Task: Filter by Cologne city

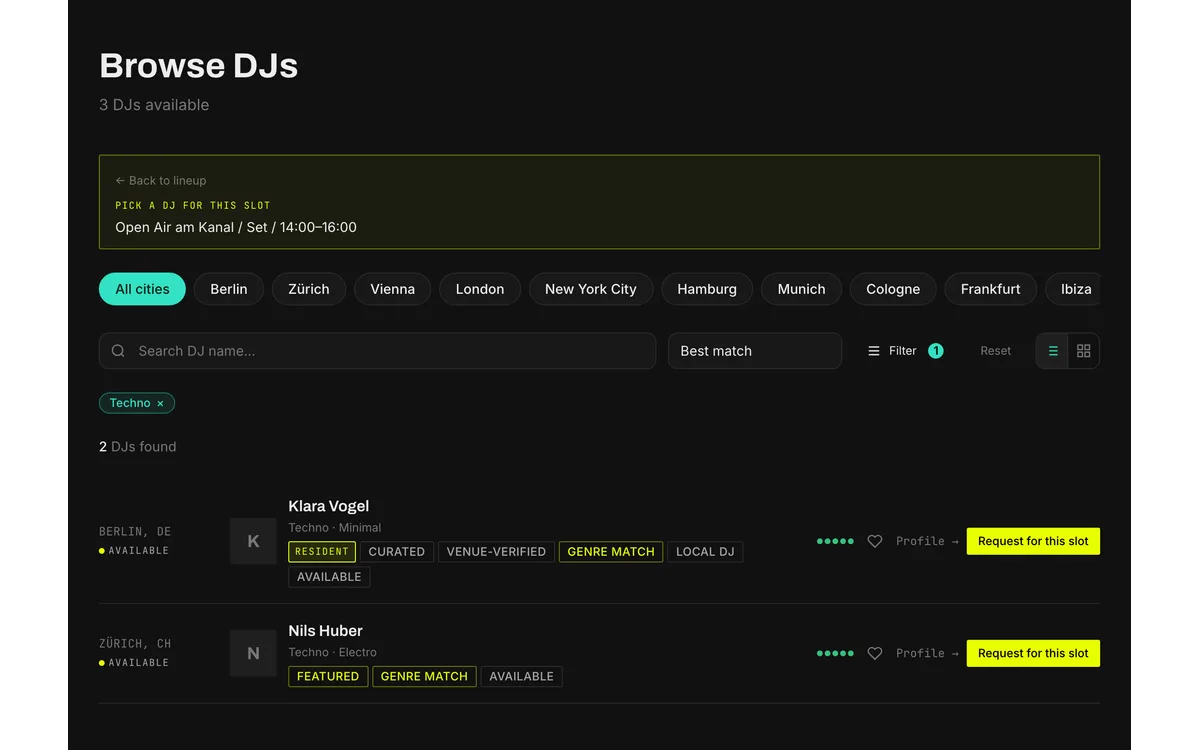Action: [x=893, y=289]
